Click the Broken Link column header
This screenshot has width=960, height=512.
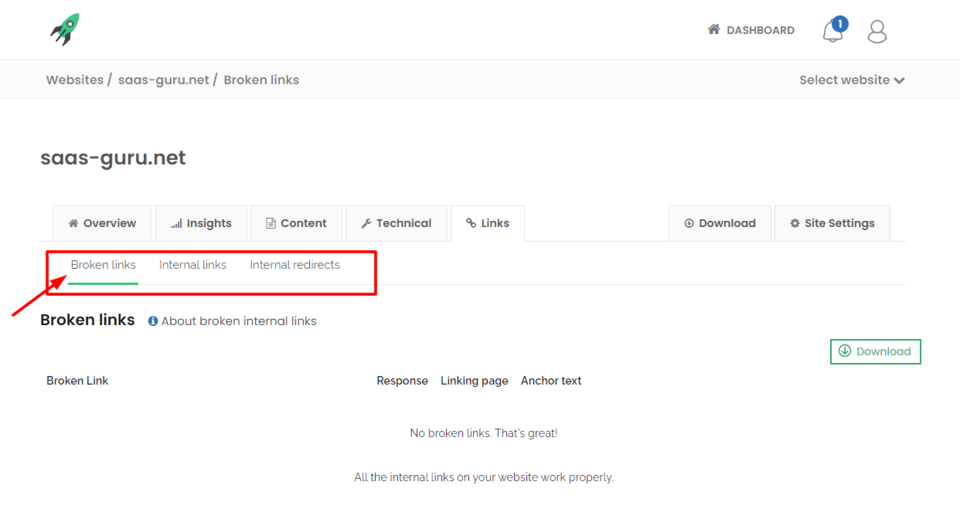click(77, 380)
